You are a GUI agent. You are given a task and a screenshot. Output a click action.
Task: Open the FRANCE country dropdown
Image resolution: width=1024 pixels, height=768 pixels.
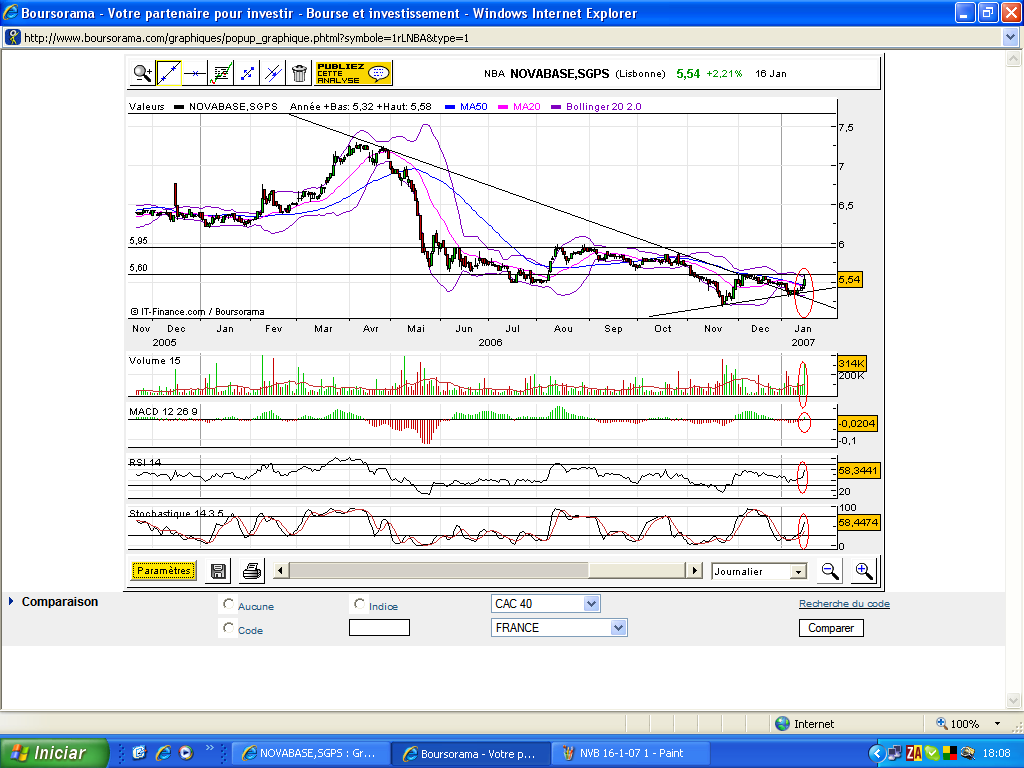pyautogui.click(x=559, y=628)
